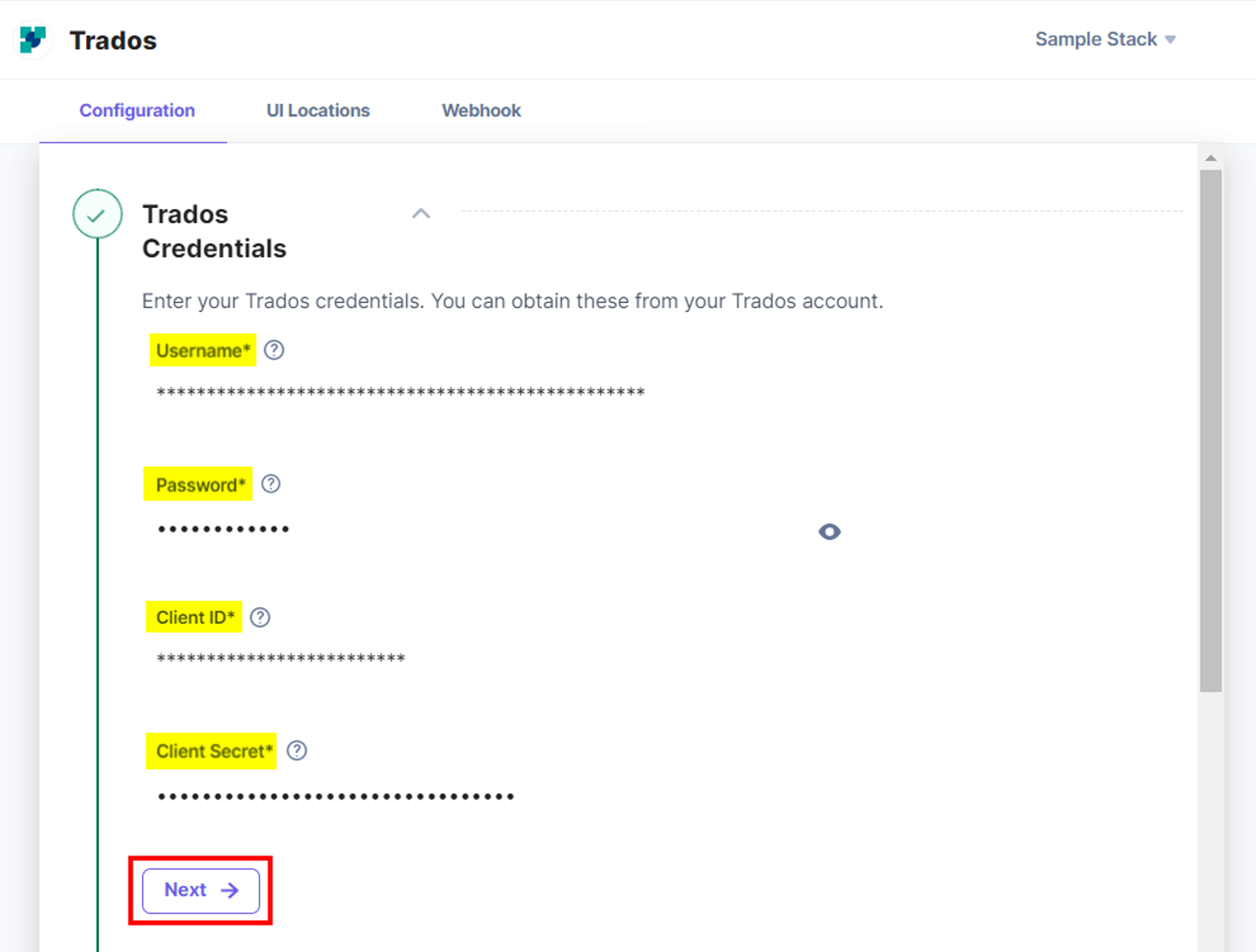Toggle password visibility eye icon
The image size is (1256, 952).
(x=829, y=531)
